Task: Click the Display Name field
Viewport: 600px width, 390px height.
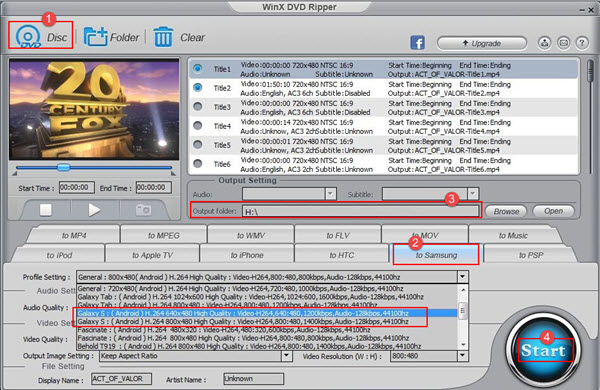Action: (x=121, y=379)
